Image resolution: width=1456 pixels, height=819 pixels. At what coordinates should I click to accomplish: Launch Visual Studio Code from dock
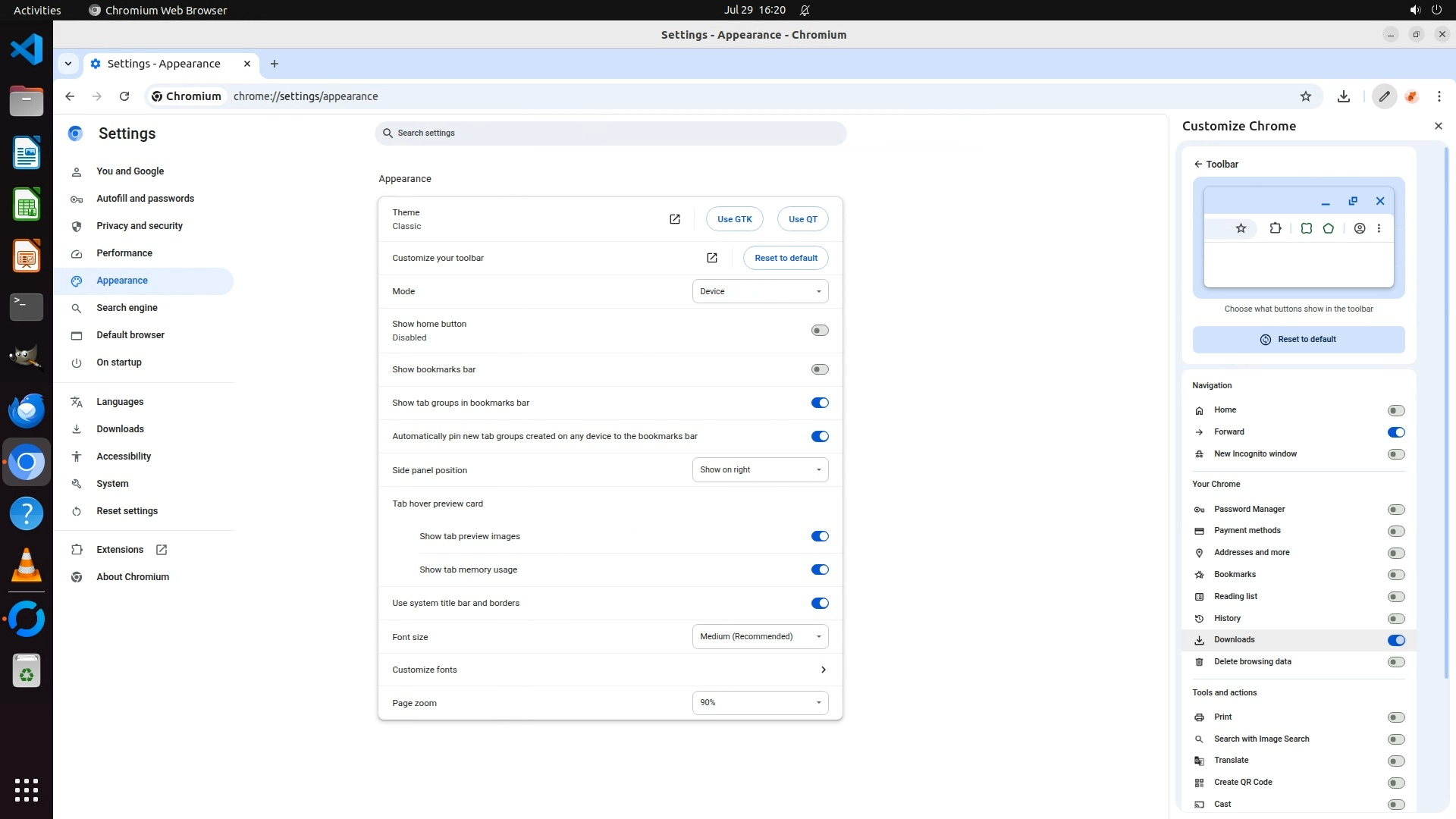[27, 50]
